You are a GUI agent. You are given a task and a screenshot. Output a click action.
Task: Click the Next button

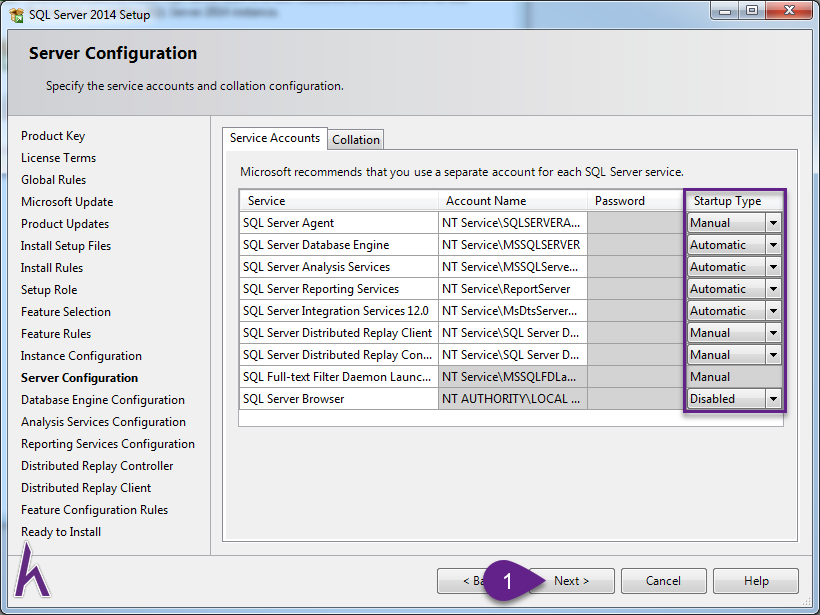coord(572,580)
